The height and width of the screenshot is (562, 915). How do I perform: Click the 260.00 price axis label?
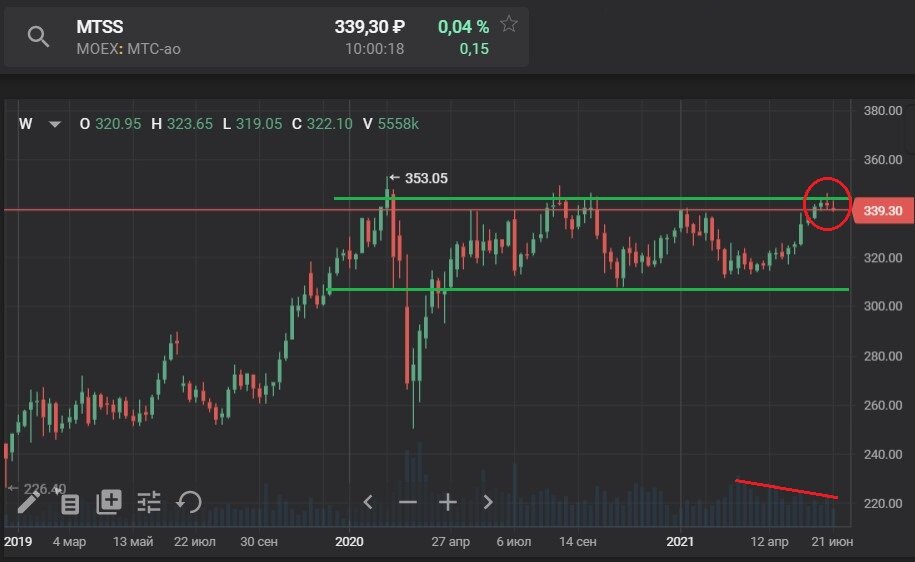point(883,405)
